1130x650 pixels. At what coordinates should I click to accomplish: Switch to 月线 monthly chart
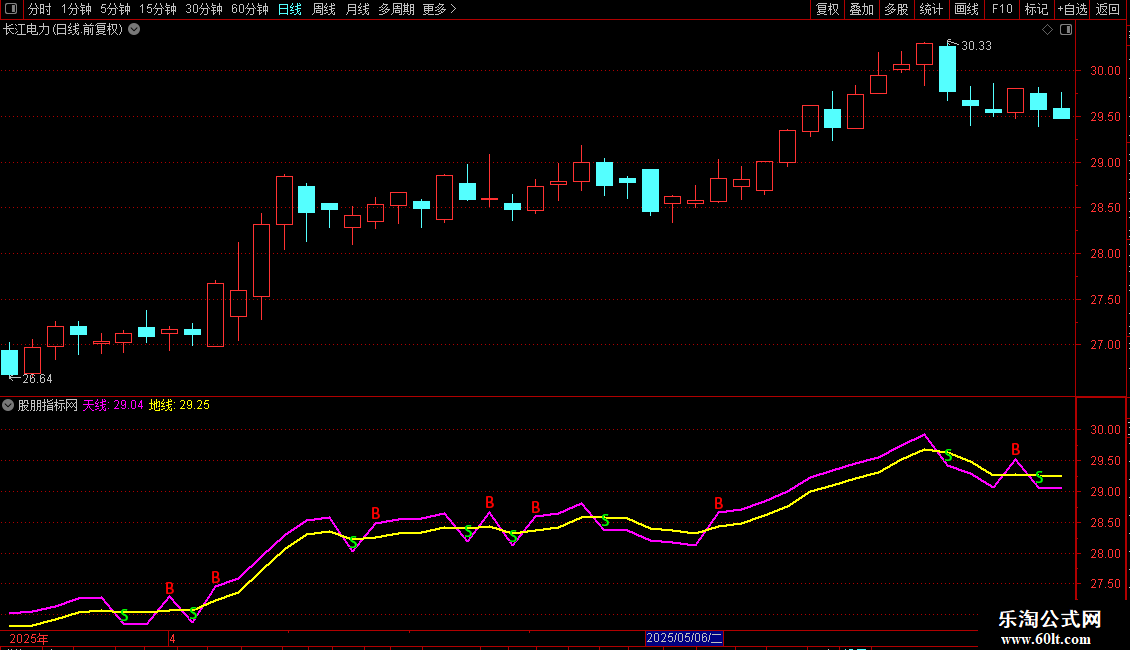(357, 9)
